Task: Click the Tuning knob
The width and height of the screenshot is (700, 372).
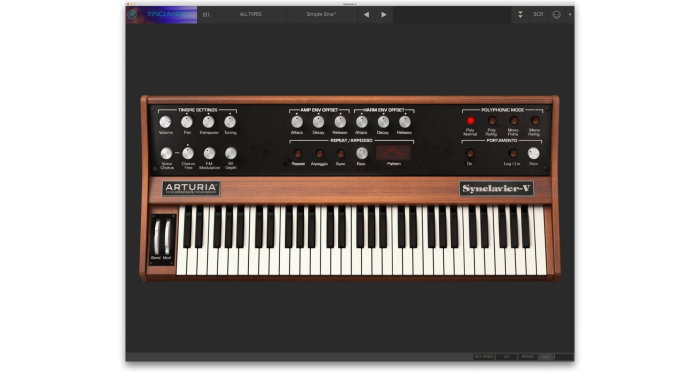Action: [230, 122]
